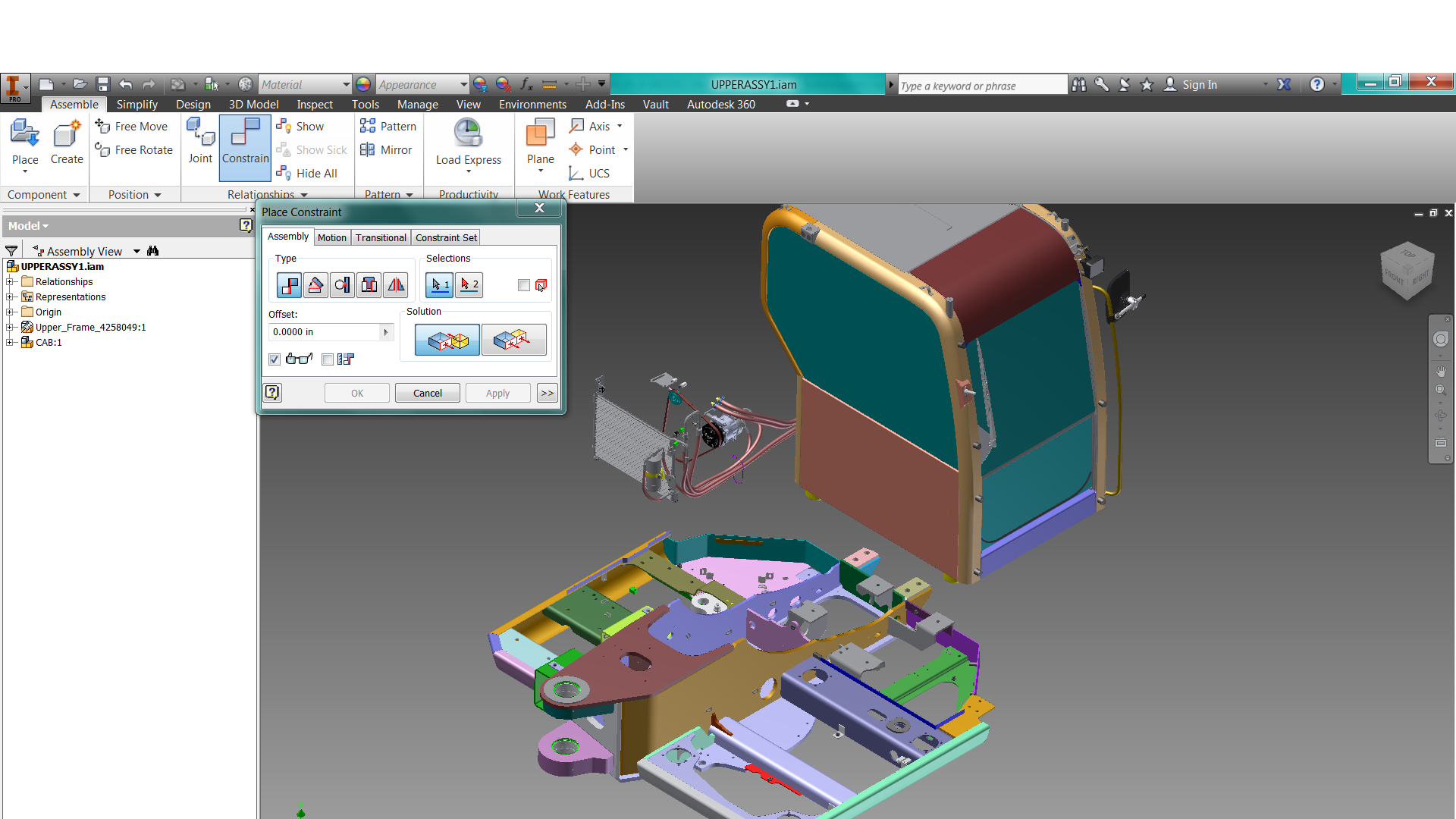The height and width of the screenshot is (819, 1456).
Task: Click the Pan hand navigation icon
Action: 1440,372
